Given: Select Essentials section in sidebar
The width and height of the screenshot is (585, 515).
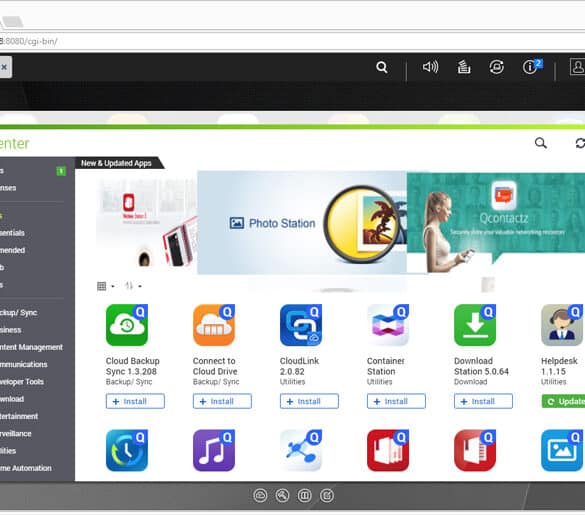Looking at the screenshot, I should pos(12,233).
